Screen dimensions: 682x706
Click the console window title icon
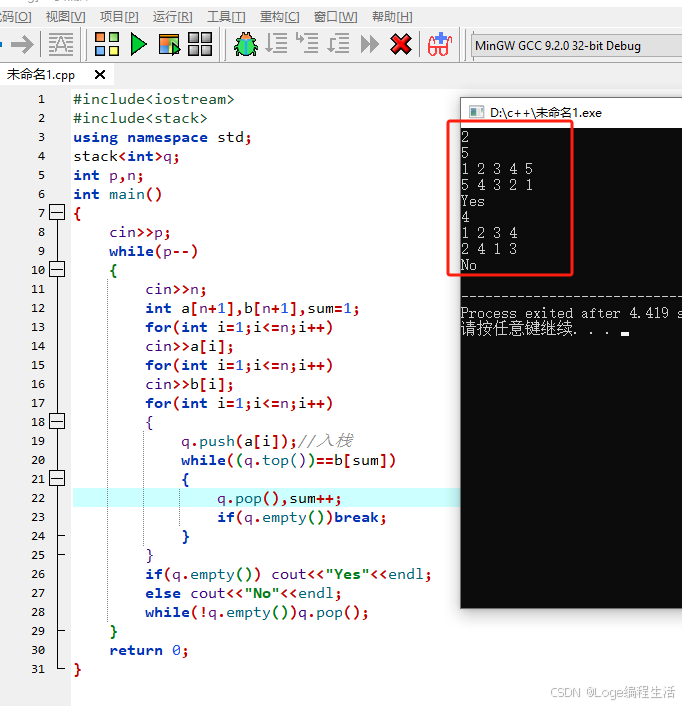pyautogui.click(x=476, y=112)
